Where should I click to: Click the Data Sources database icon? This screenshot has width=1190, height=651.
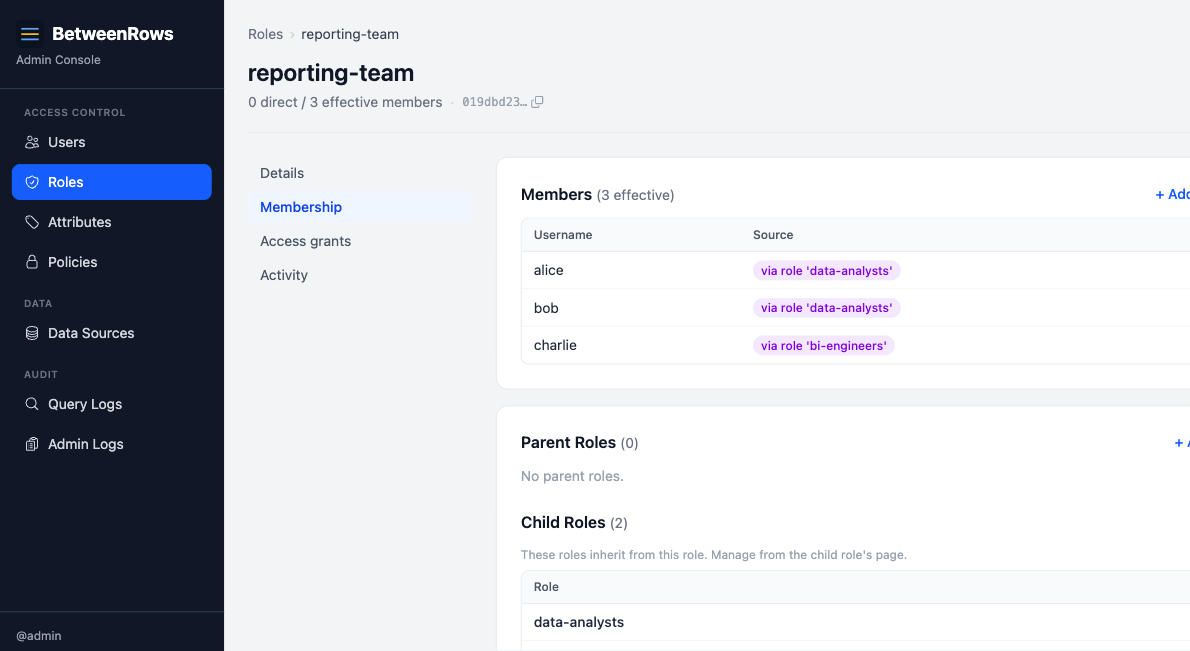[32, 333]
